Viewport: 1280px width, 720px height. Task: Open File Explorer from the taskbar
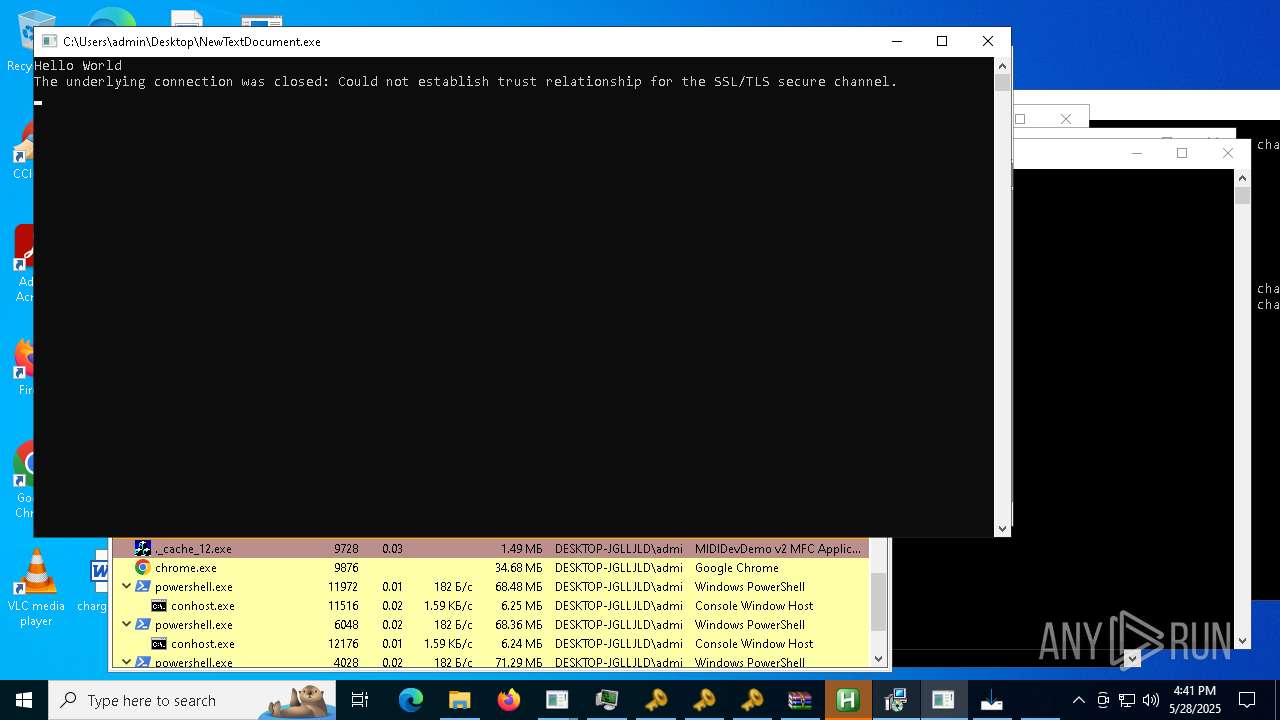[x=459, y=700]
